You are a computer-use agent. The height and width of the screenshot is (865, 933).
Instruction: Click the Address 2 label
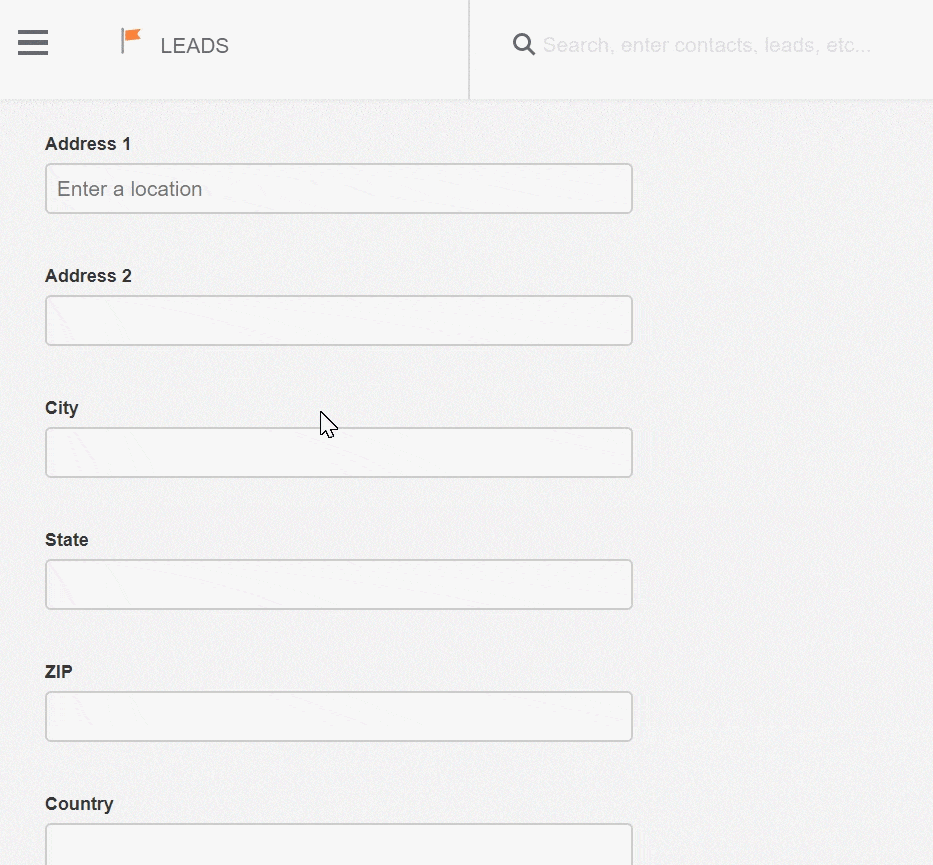tap(89, 276)
